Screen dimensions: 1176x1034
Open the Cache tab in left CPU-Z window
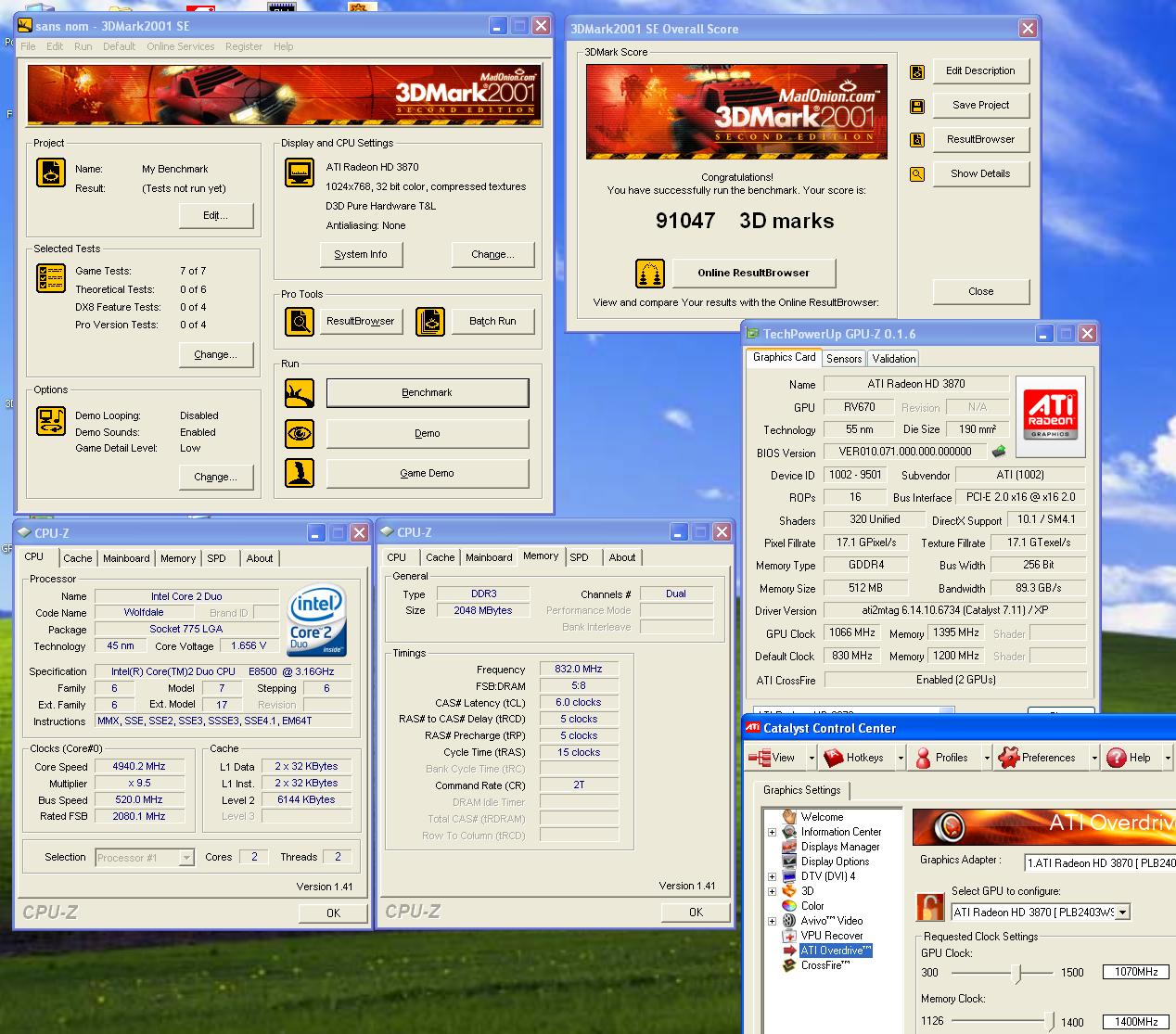[x=78, y=558]
